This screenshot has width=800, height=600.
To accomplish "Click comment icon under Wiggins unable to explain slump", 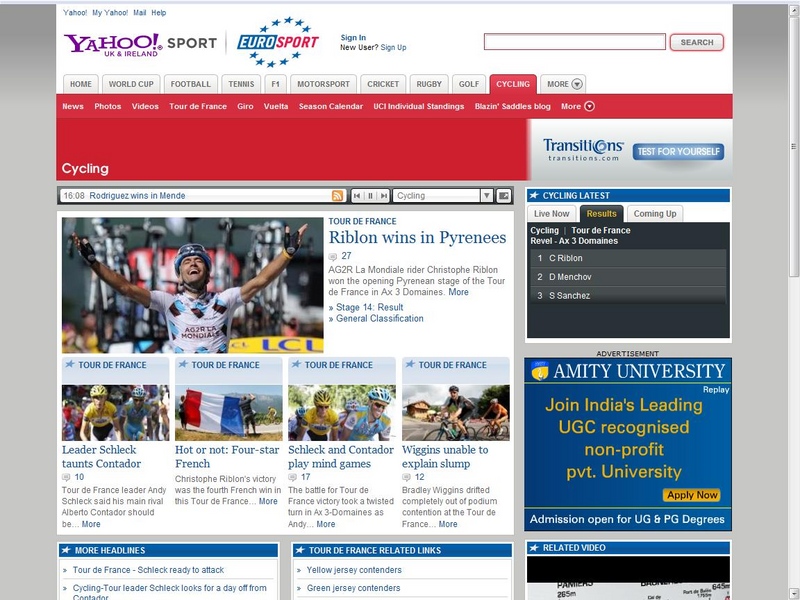I will pyautogui.click(x=406, y=478).
